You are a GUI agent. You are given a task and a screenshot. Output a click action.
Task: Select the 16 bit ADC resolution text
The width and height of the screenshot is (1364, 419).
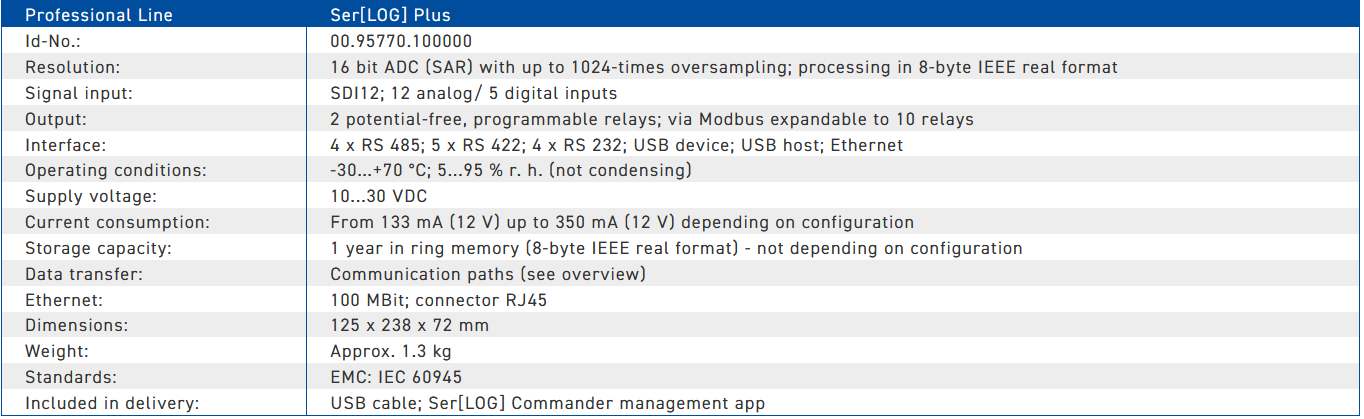click(724, 68)
